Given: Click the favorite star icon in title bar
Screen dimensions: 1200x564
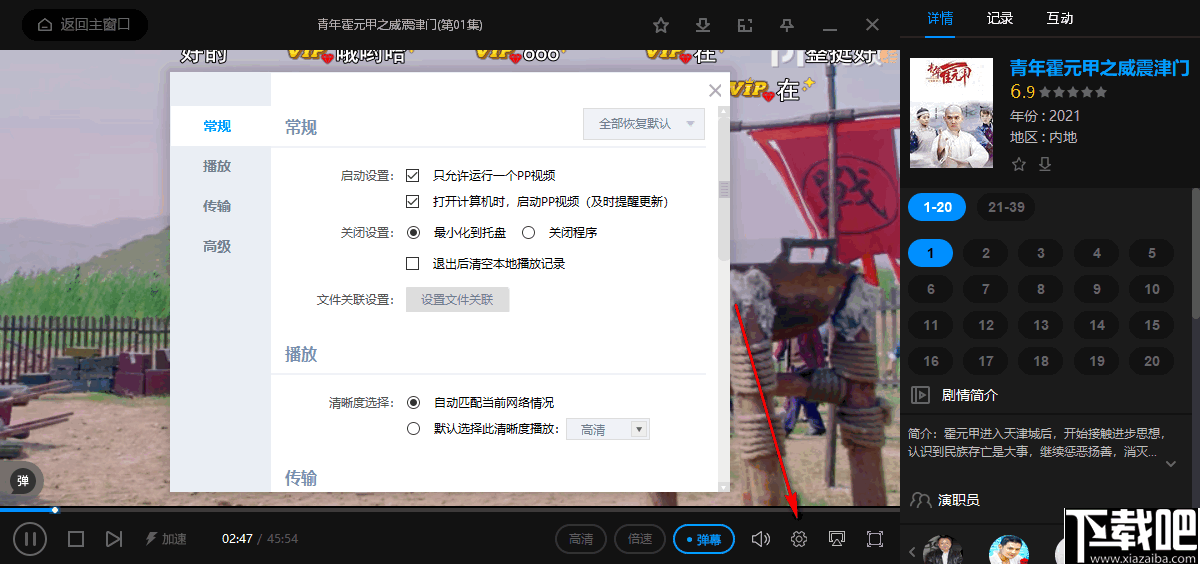Looking at the screenshot, I should (661, 25).
